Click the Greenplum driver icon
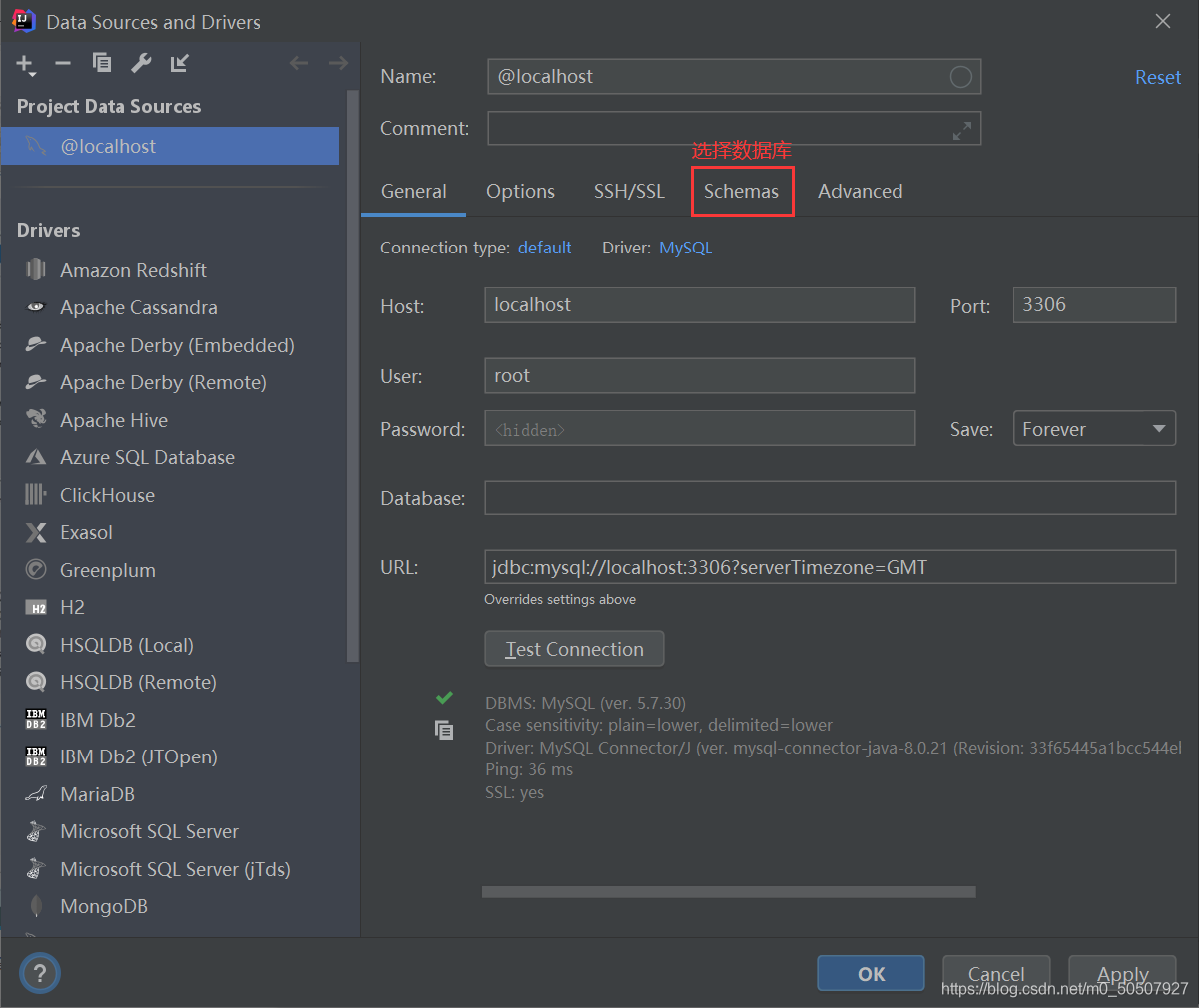This screenshot has width=1199, height=1008. point(36,569)
